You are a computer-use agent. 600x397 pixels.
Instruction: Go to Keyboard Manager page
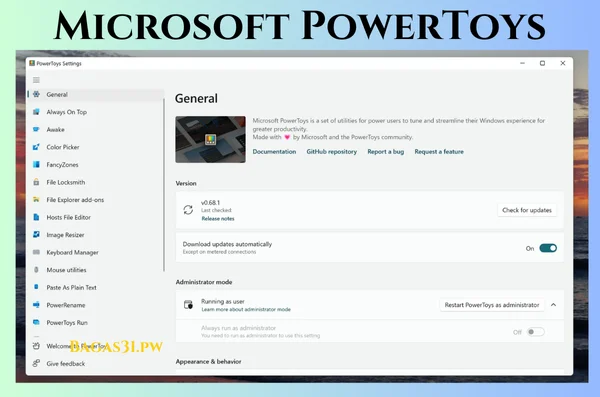tap(96, 252)
